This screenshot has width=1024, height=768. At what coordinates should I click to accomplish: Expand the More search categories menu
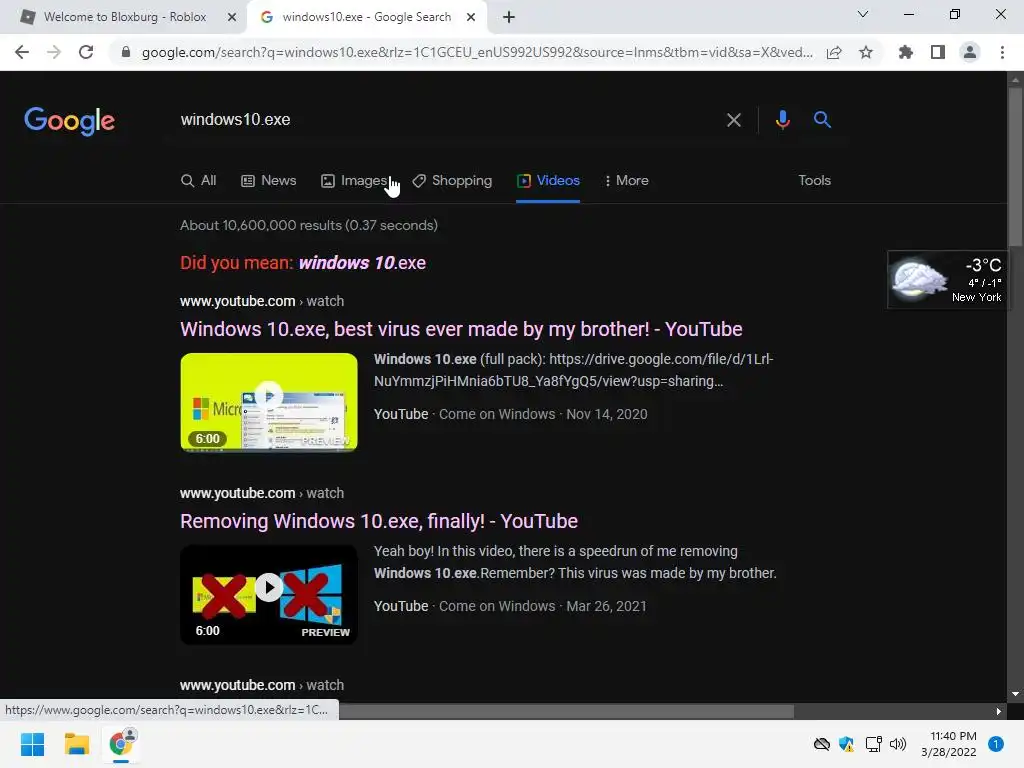pos(626,180)
